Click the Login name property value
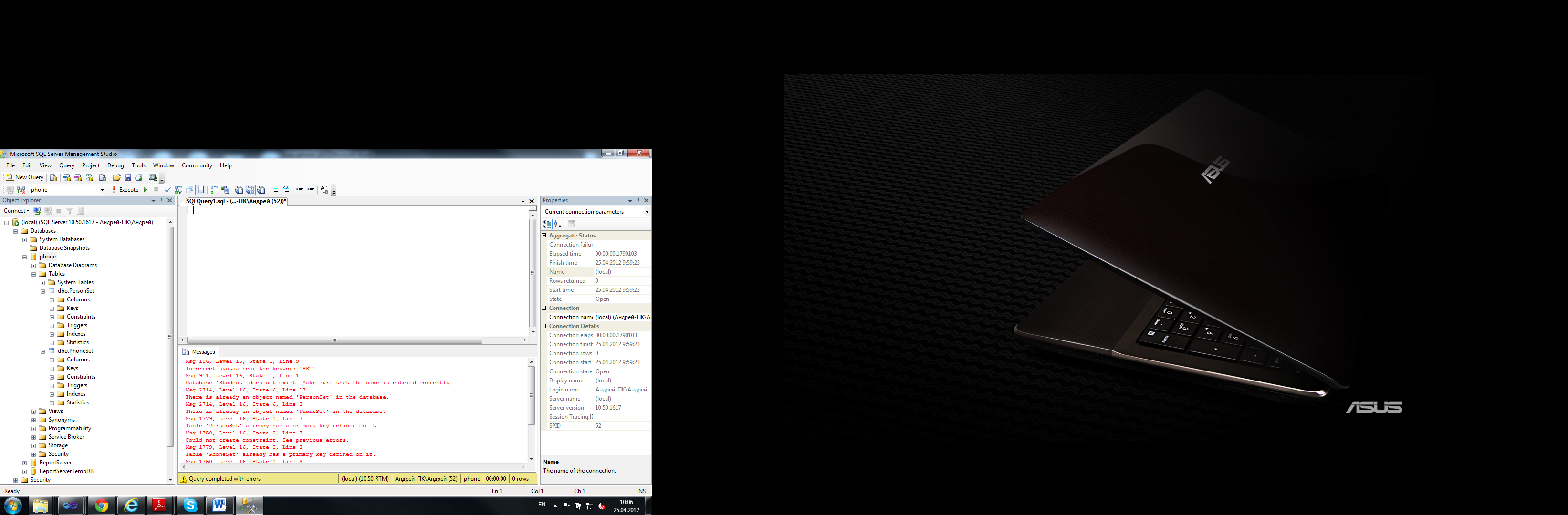The width and height of the screenshot is (1568, 515). [x=621, y=390]
